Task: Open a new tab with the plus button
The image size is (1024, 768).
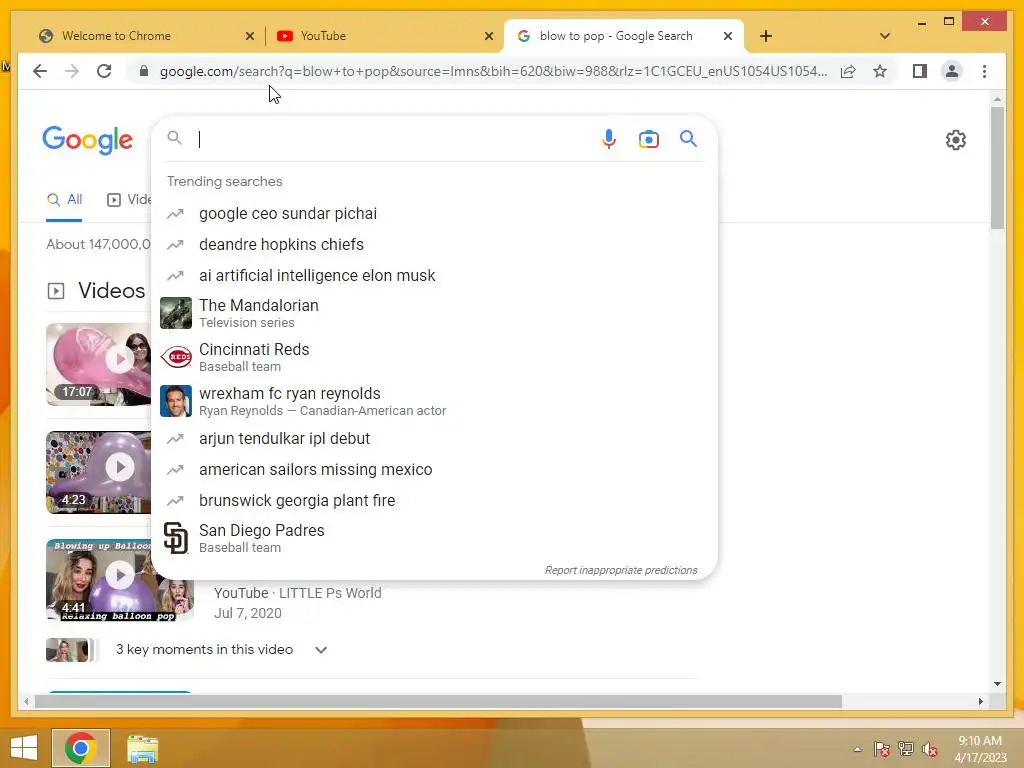Action: pos(766,36)
